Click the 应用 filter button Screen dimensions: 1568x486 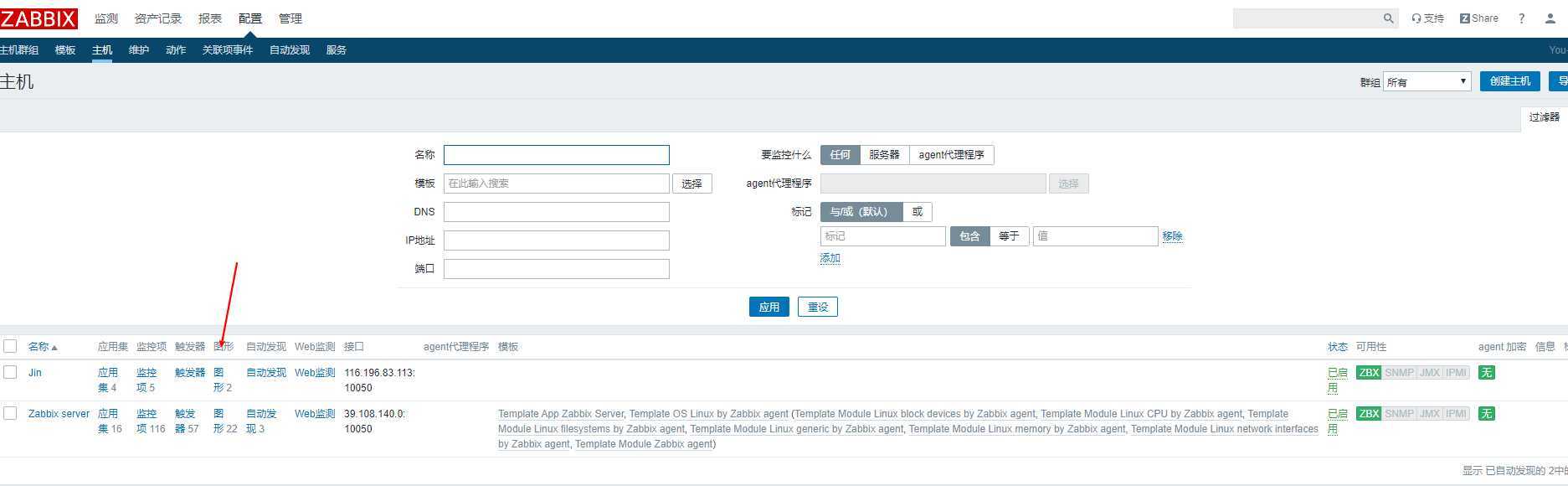pyautogui.click(x=769, y=308)
